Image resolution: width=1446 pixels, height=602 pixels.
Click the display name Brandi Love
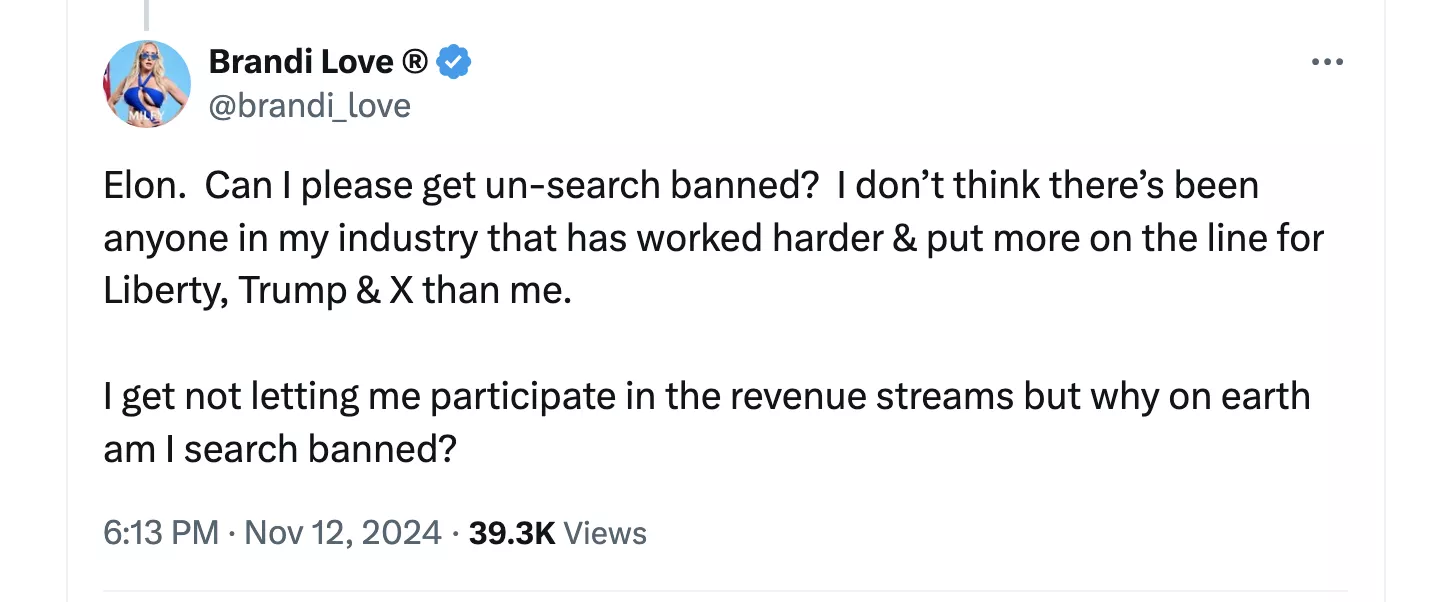click(300, 62)
